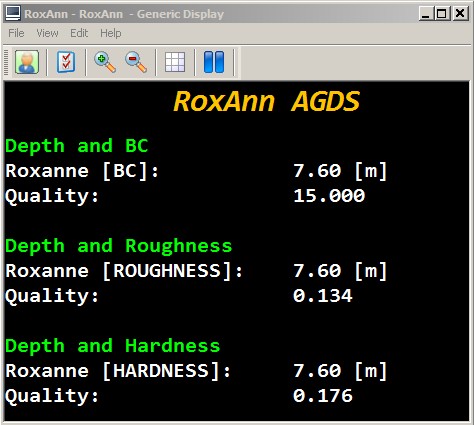Open the Help menu
Screen dimensions: 474x425
(x=111, y=33)
